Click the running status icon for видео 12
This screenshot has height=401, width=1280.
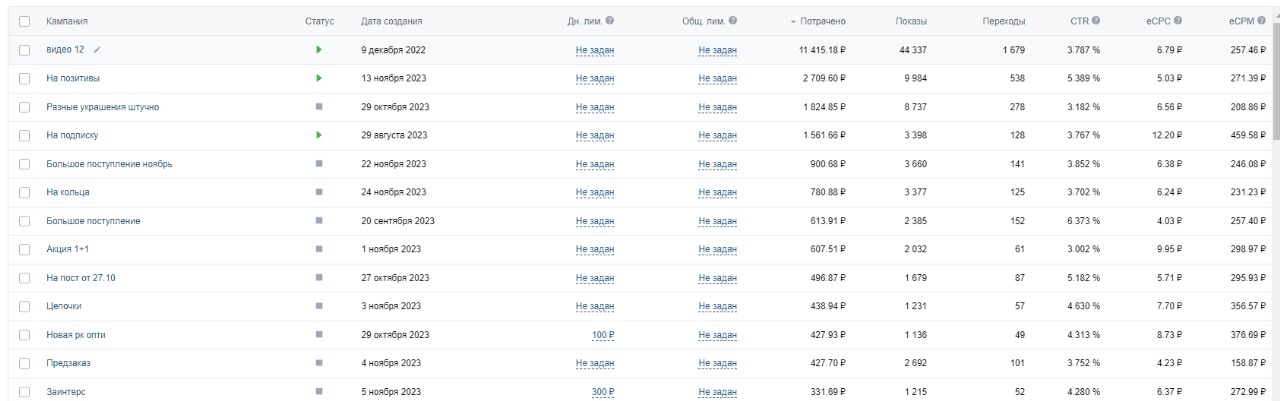[x=318, y=49]
